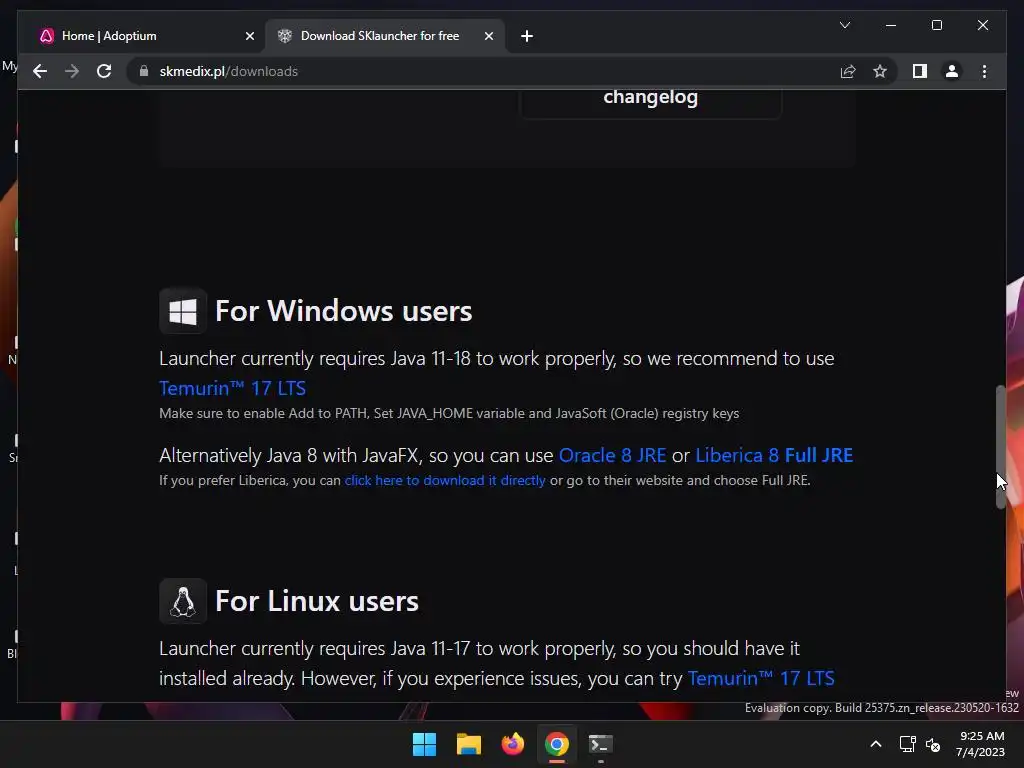Open Temurin 17 LTS link under Linux
This screenshot has width=1024, height=768.
tap(761, 679)
